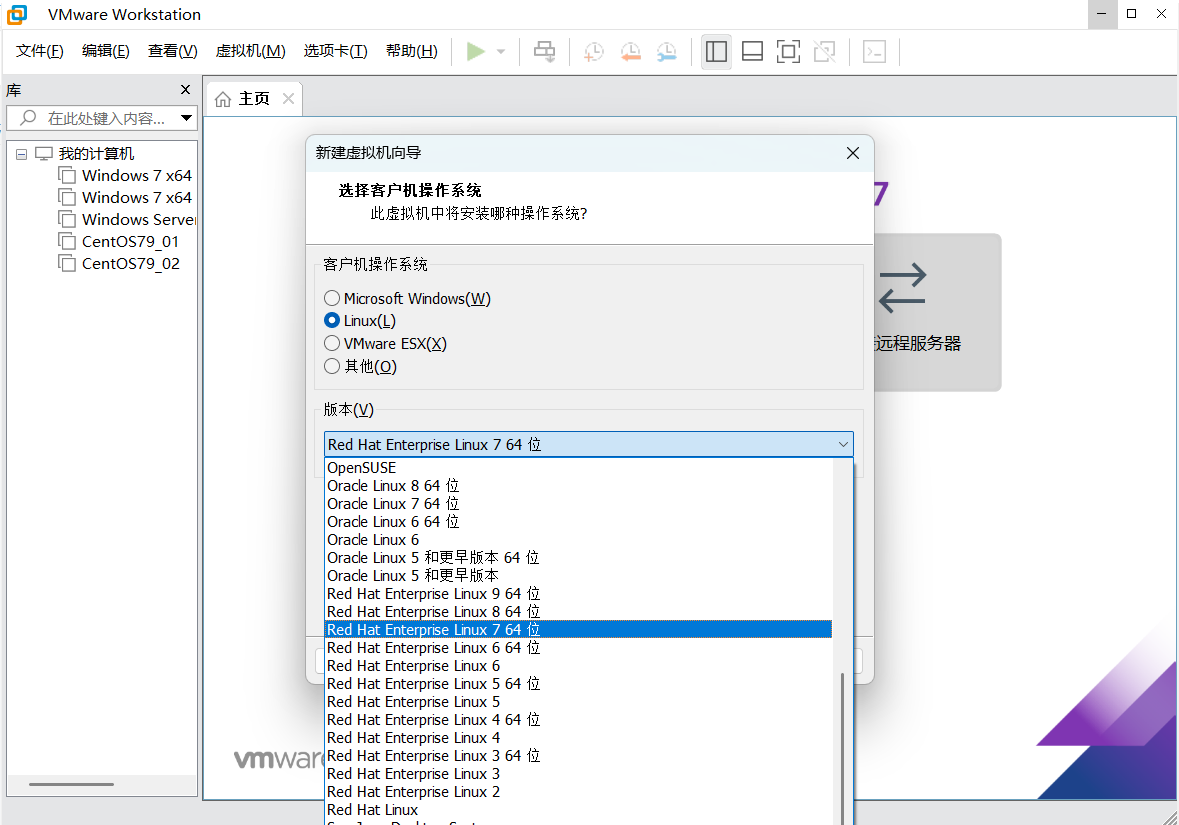
Task: Choose Red Hat Enterprise Linux 9 64 位
Action: click(x=578, y=594)
